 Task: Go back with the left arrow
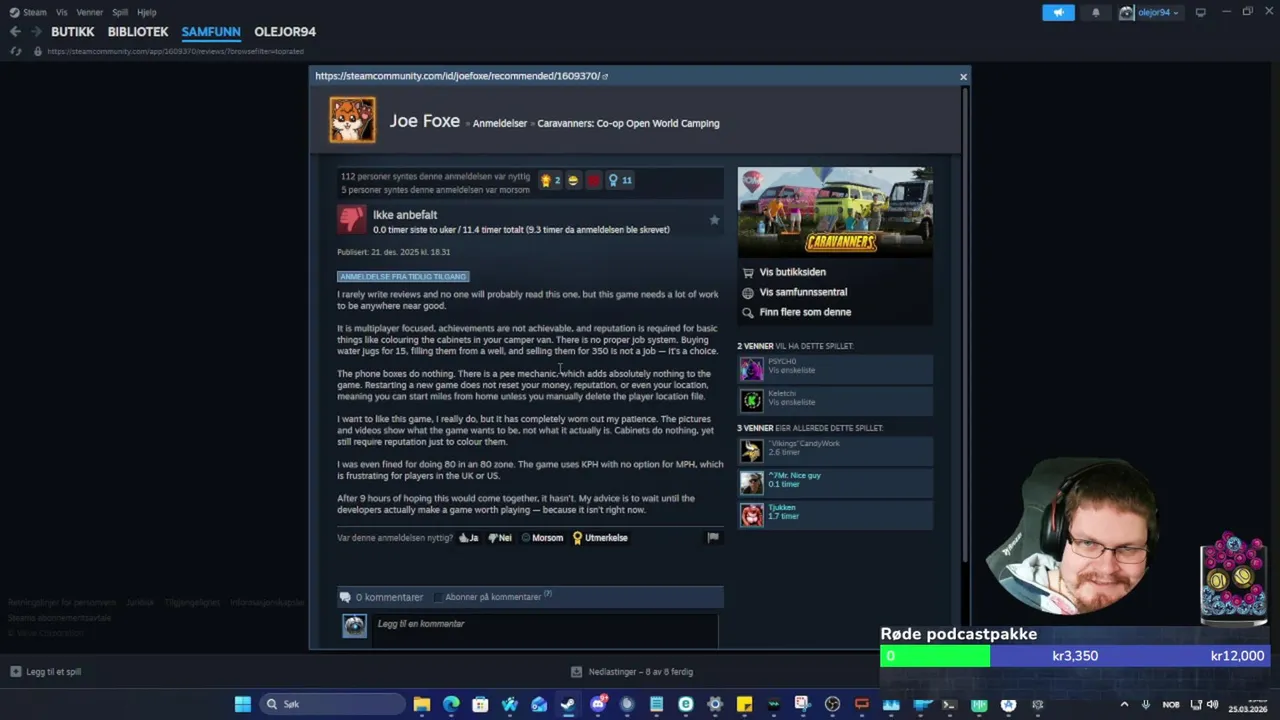click(x=15, y=32)
